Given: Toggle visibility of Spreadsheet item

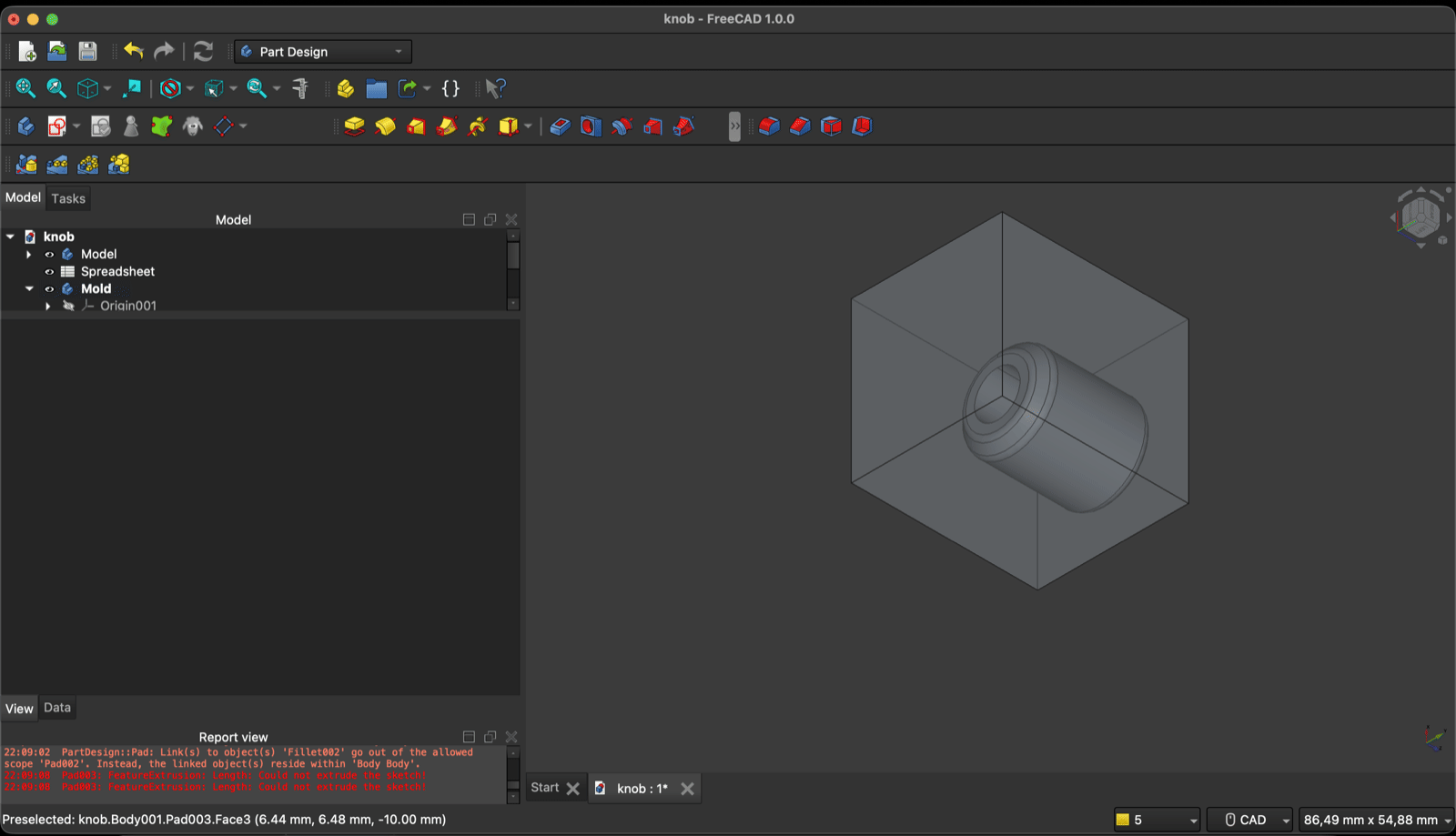Looking at the screenshot, I should pos(49,272).
